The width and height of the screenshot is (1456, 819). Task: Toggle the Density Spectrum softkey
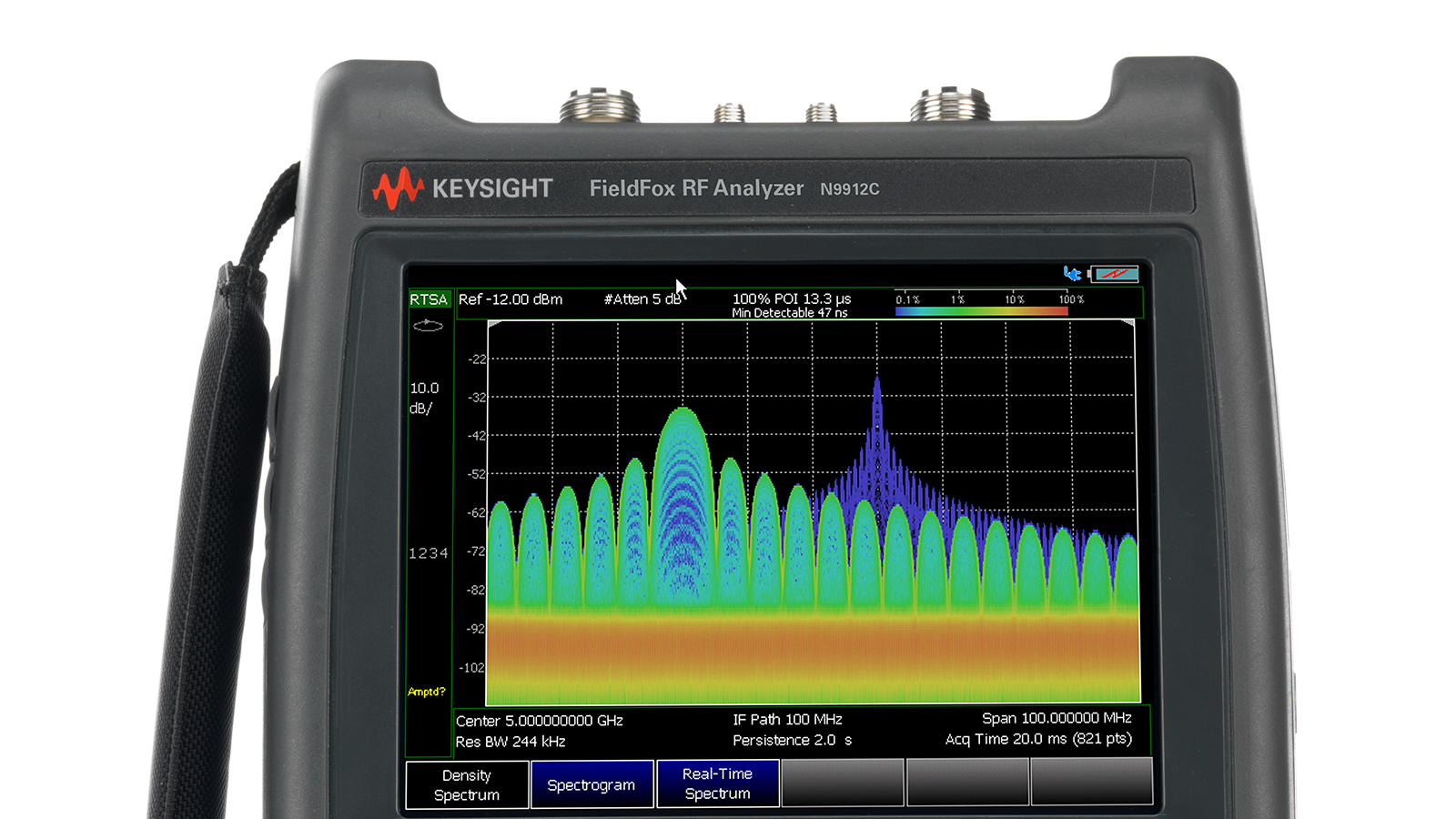click(467, 784)
